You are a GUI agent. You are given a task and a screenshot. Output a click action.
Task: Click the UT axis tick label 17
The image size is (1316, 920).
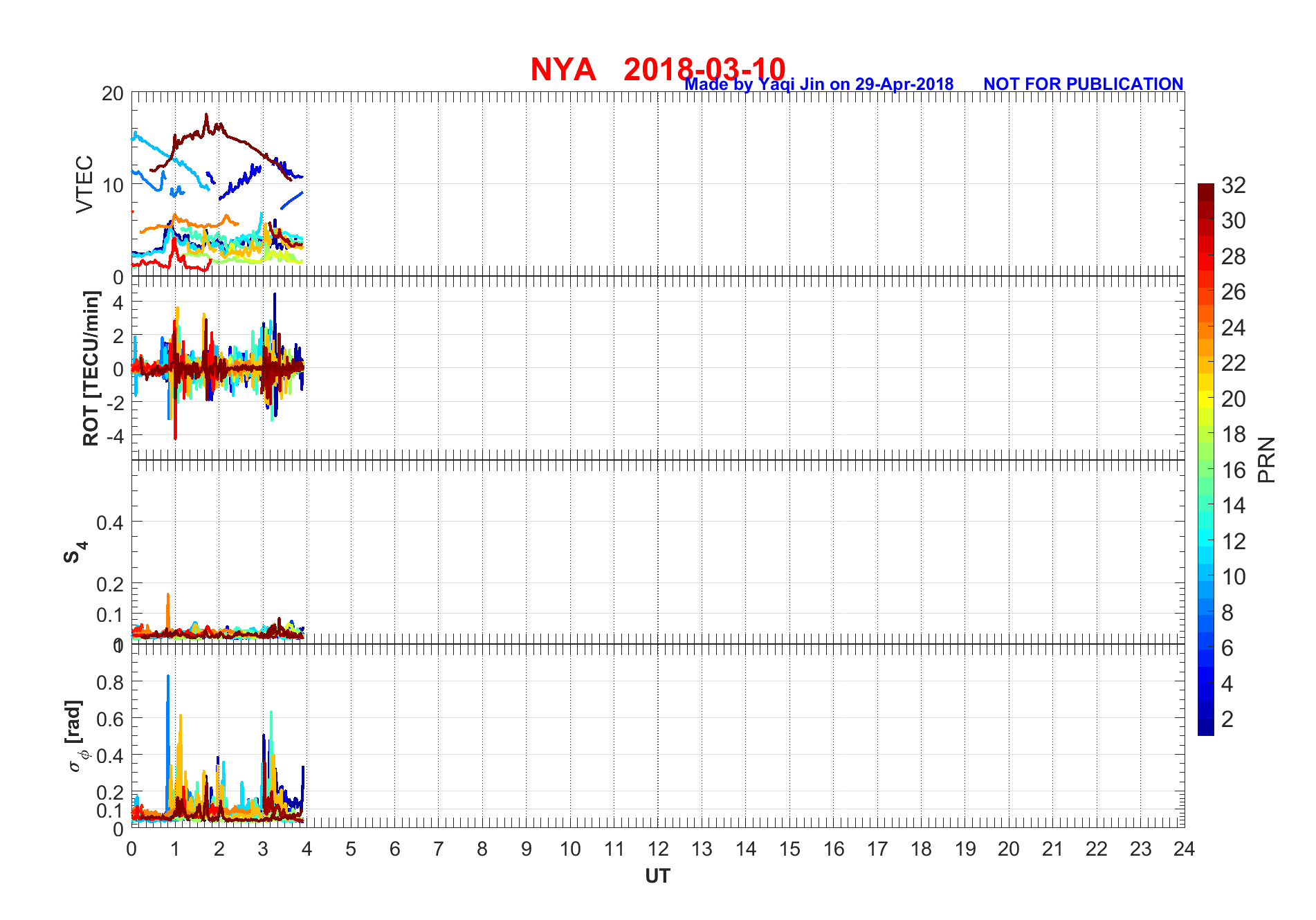tap(877, 849)
